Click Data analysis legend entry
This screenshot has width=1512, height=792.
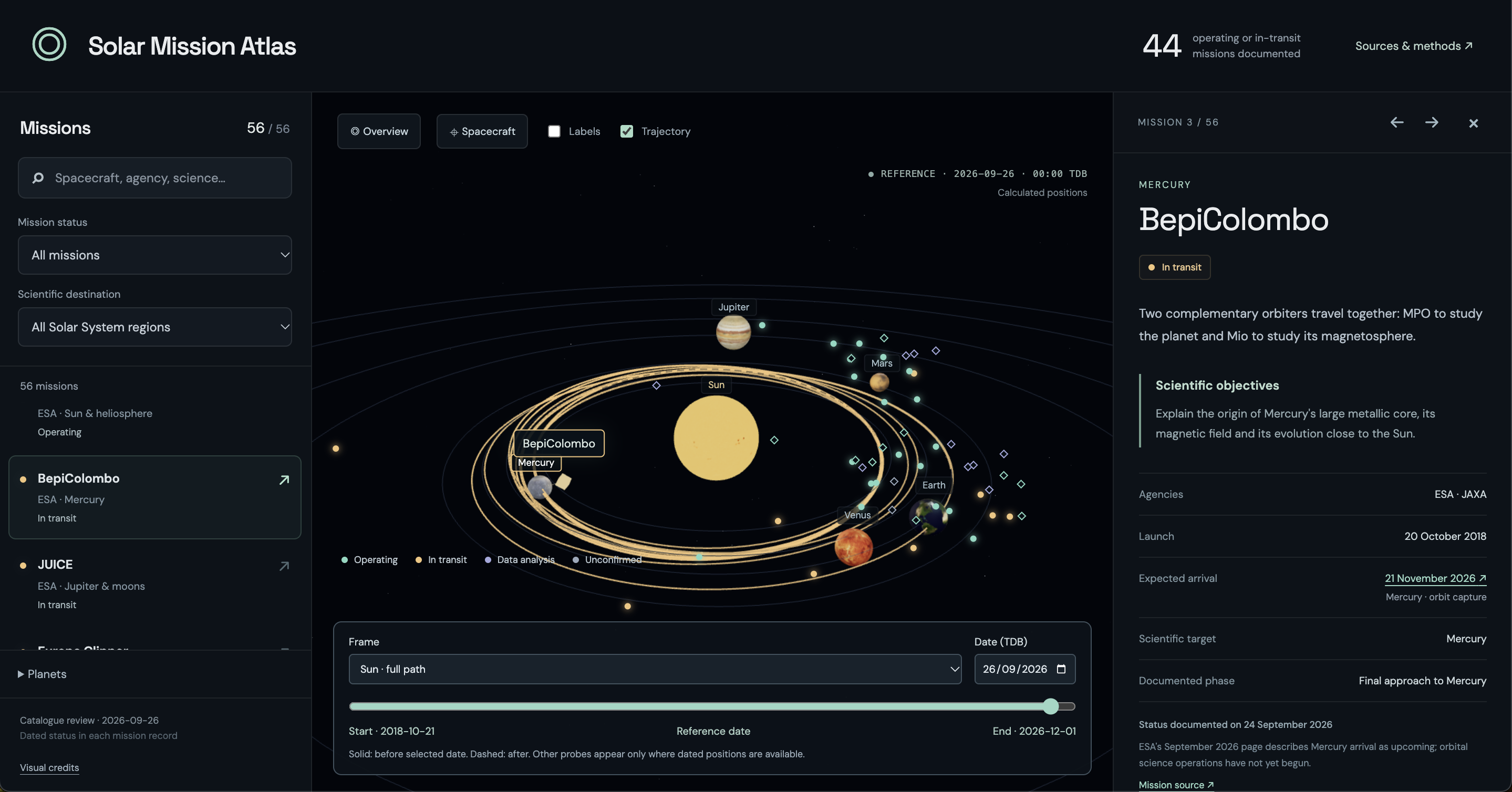[520, 560]
